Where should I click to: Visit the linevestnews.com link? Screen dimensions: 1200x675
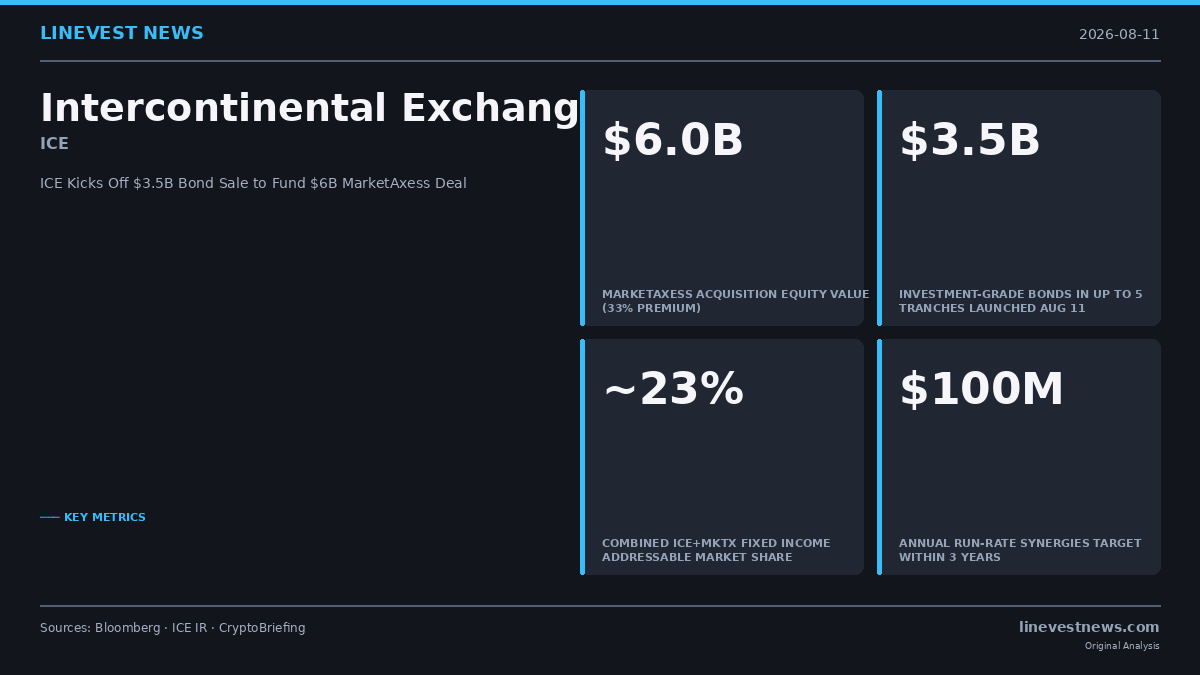click(1089, 628)
